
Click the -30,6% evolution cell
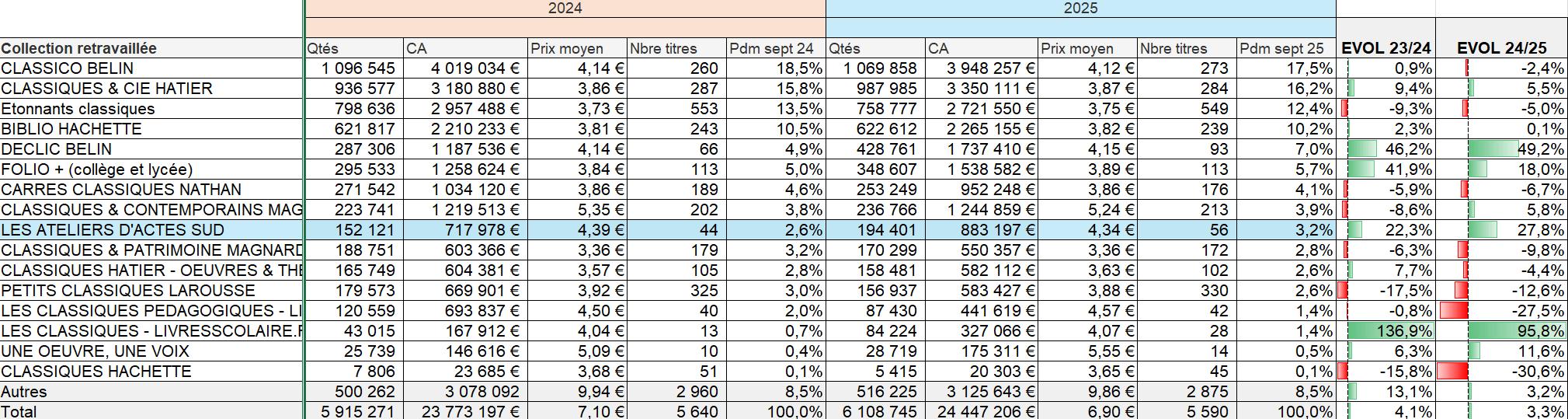pos(1501,372)
